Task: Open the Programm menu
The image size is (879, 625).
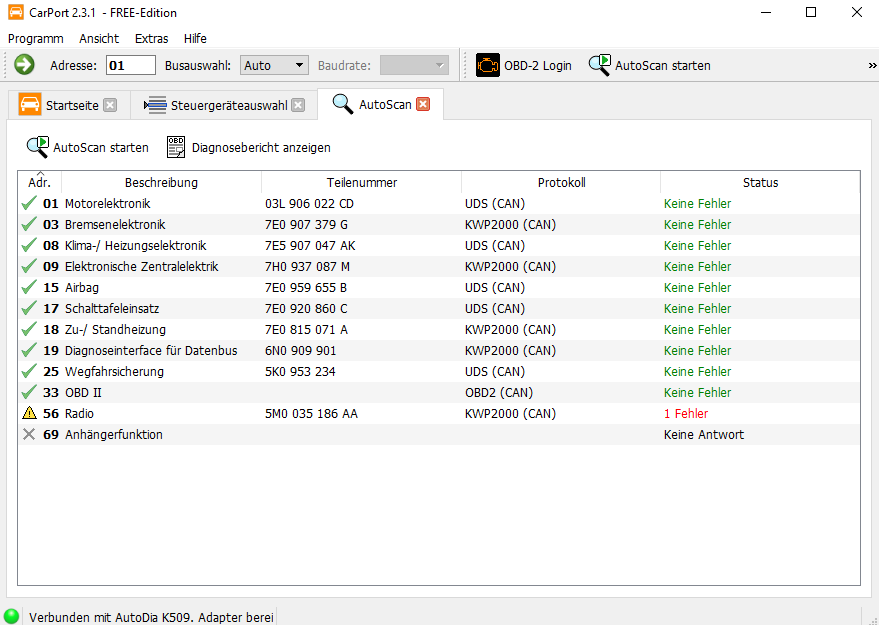Action: pos(35,38)
